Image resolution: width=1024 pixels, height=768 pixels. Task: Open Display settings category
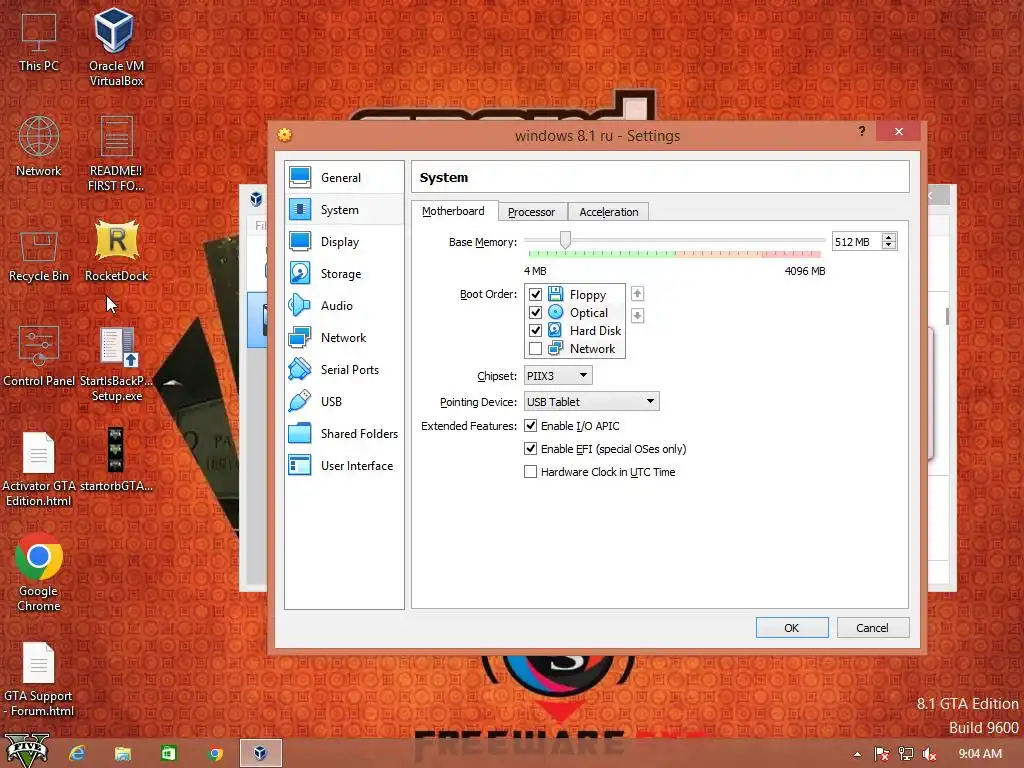click(x=344, y=242)
